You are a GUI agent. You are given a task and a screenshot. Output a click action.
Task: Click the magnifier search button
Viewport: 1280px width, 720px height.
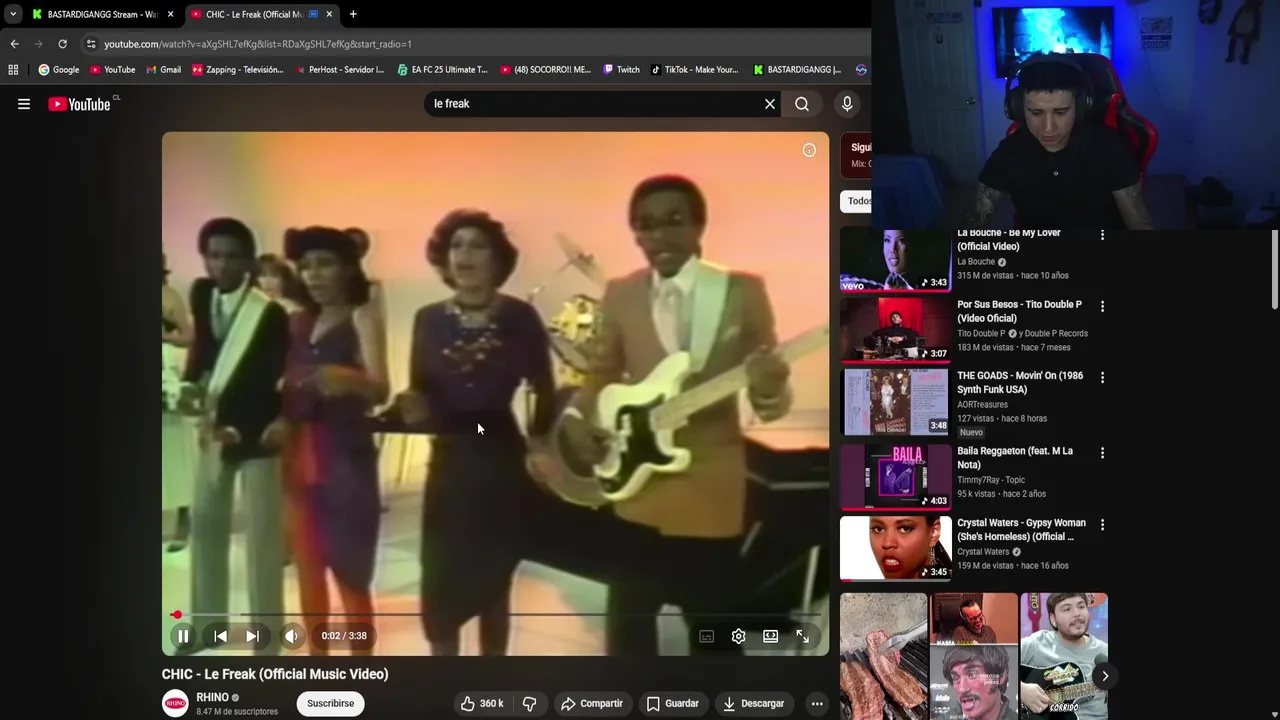[x=802, y=104]
